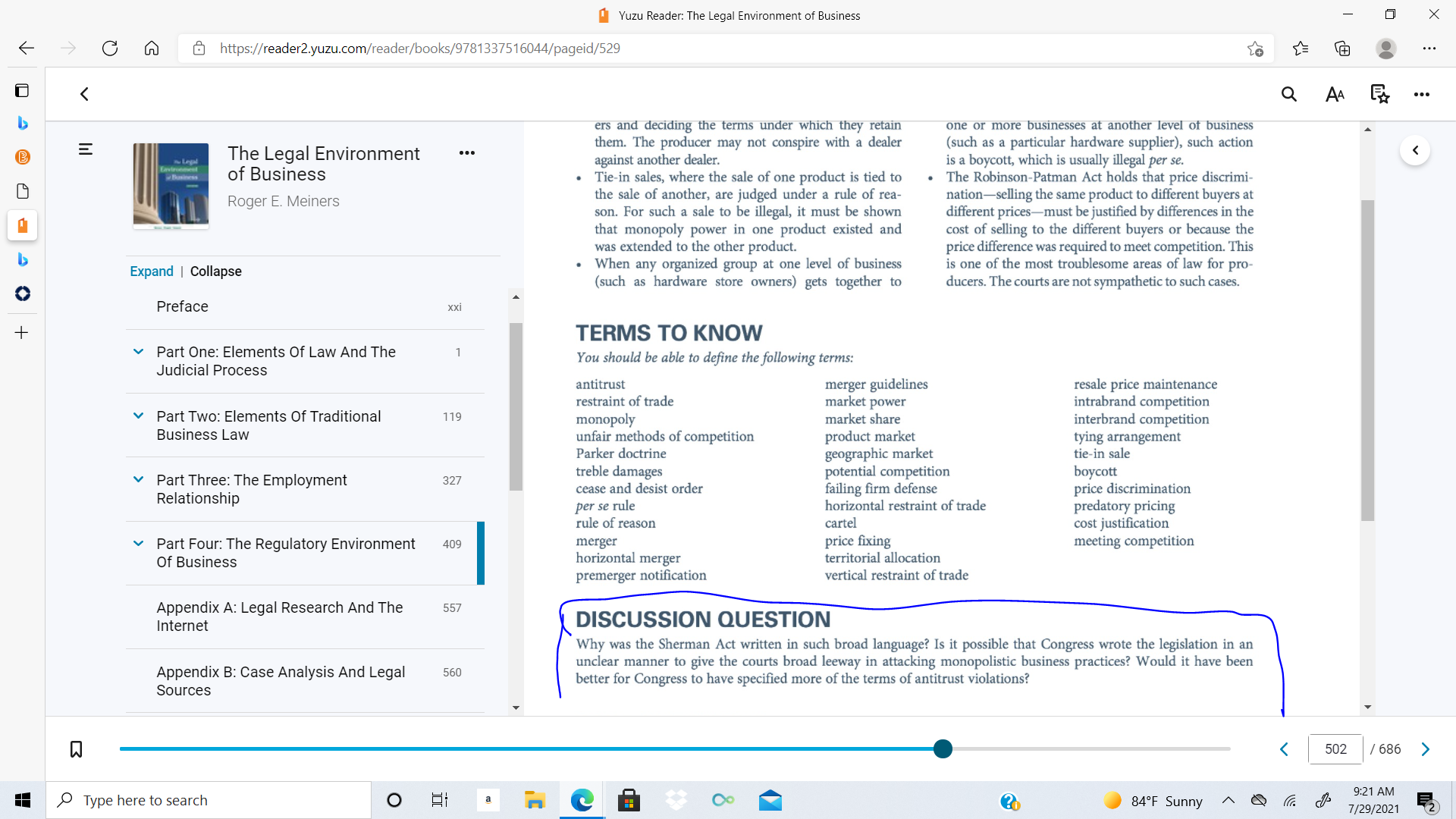Bookmark the current page
The width and height of the screenshot is (1456, 819).
pos(76,749)
